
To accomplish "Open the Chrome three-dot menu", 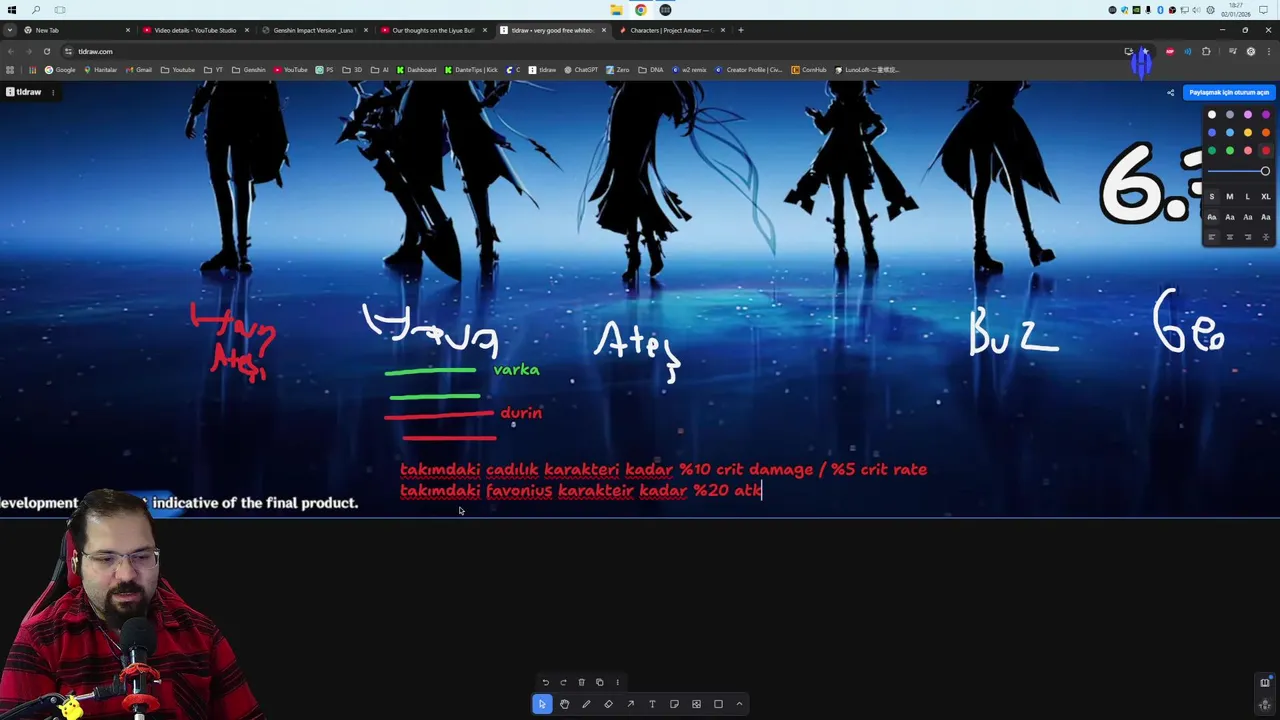I will click(x=1268, y=51).
